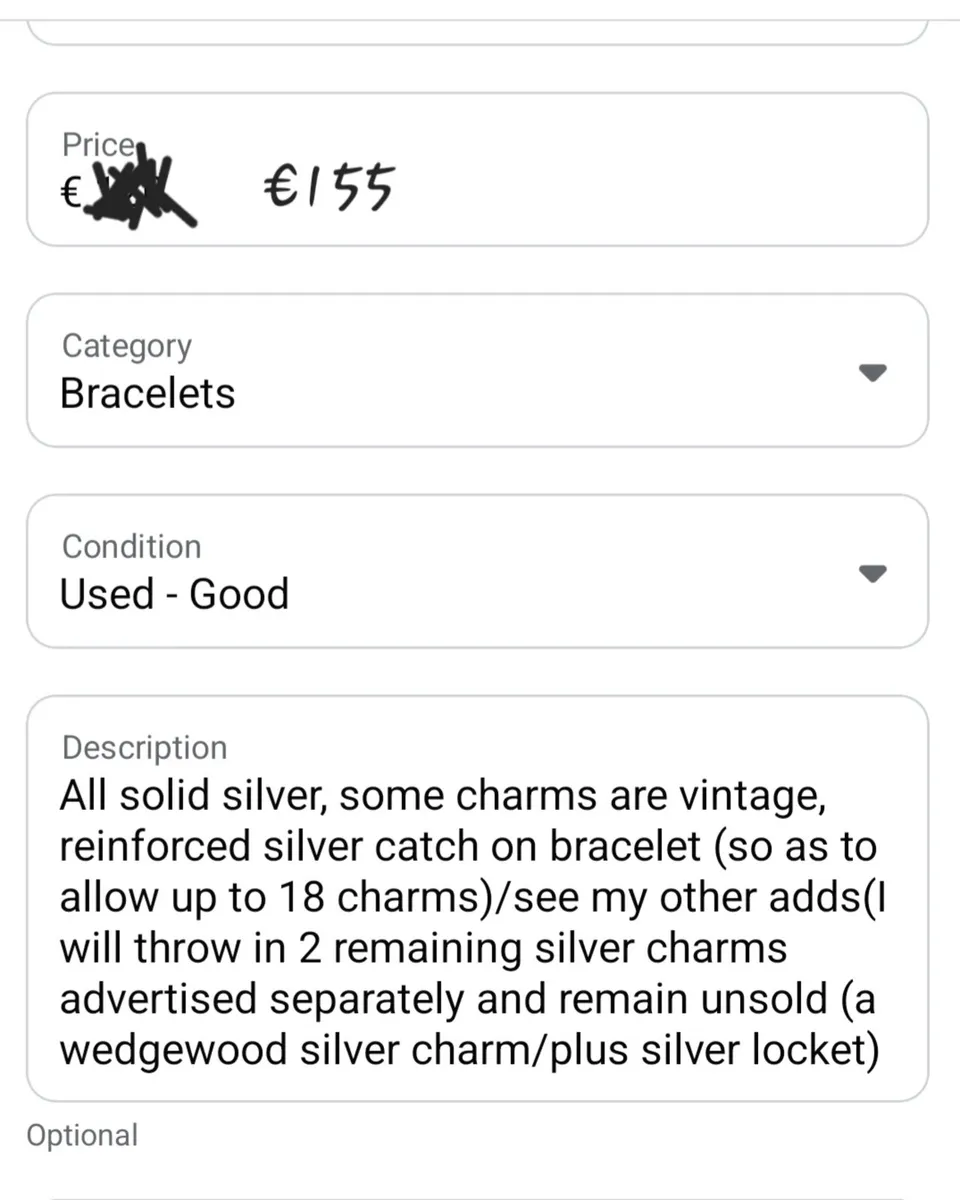Click the Description field label
The height and width of the screenshot is (1200, 960).
click(x=144, y=748)
